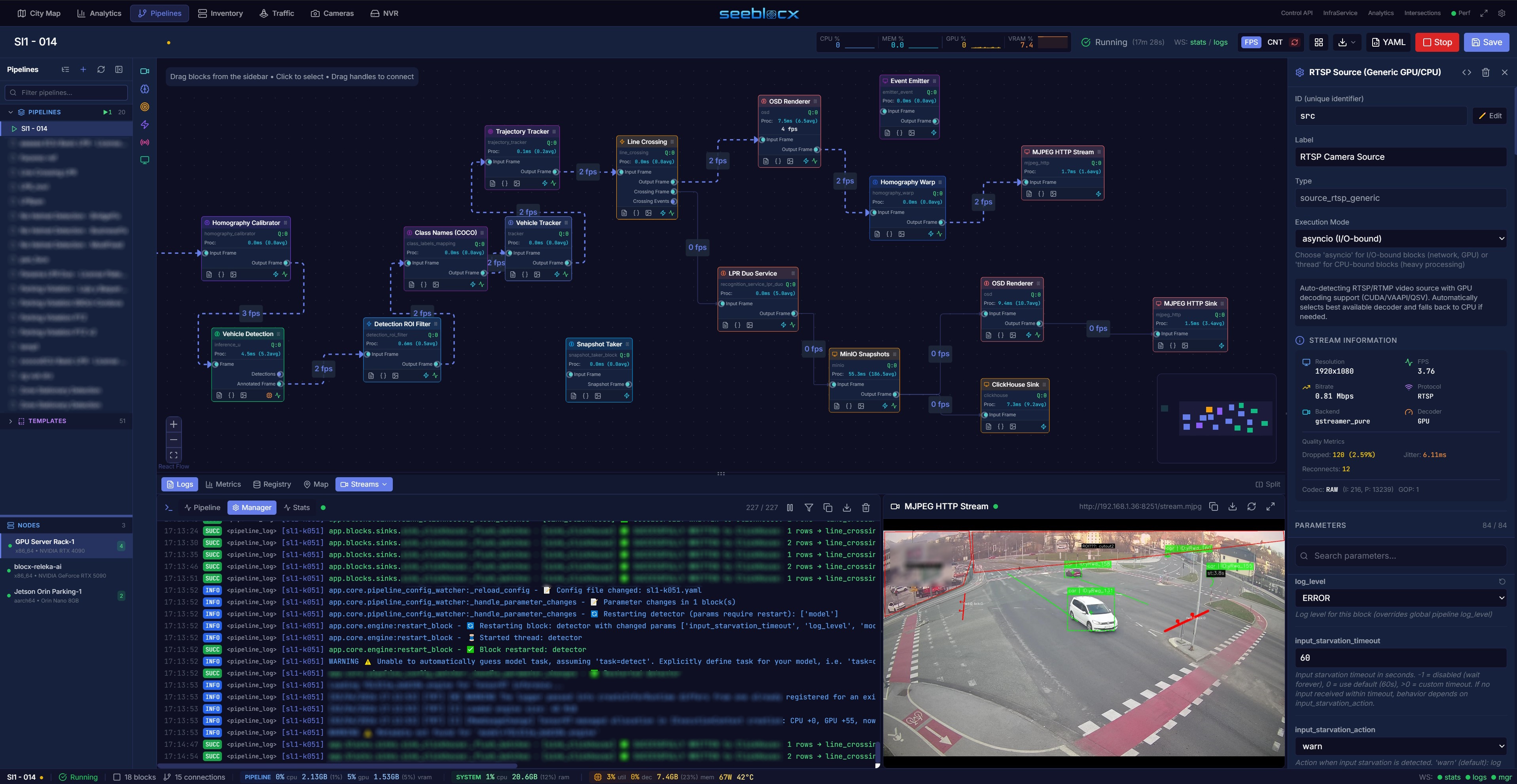Open the Cameras nav item

[332, 13]
